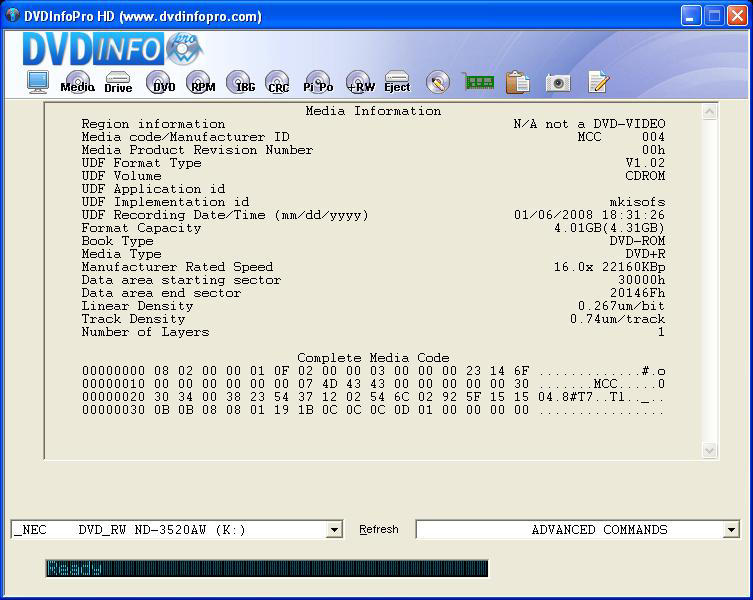This screenshot has height=600, width=753.
Task: Click 'Media code/Manufacturer ID' label
Action: point(185,137)
